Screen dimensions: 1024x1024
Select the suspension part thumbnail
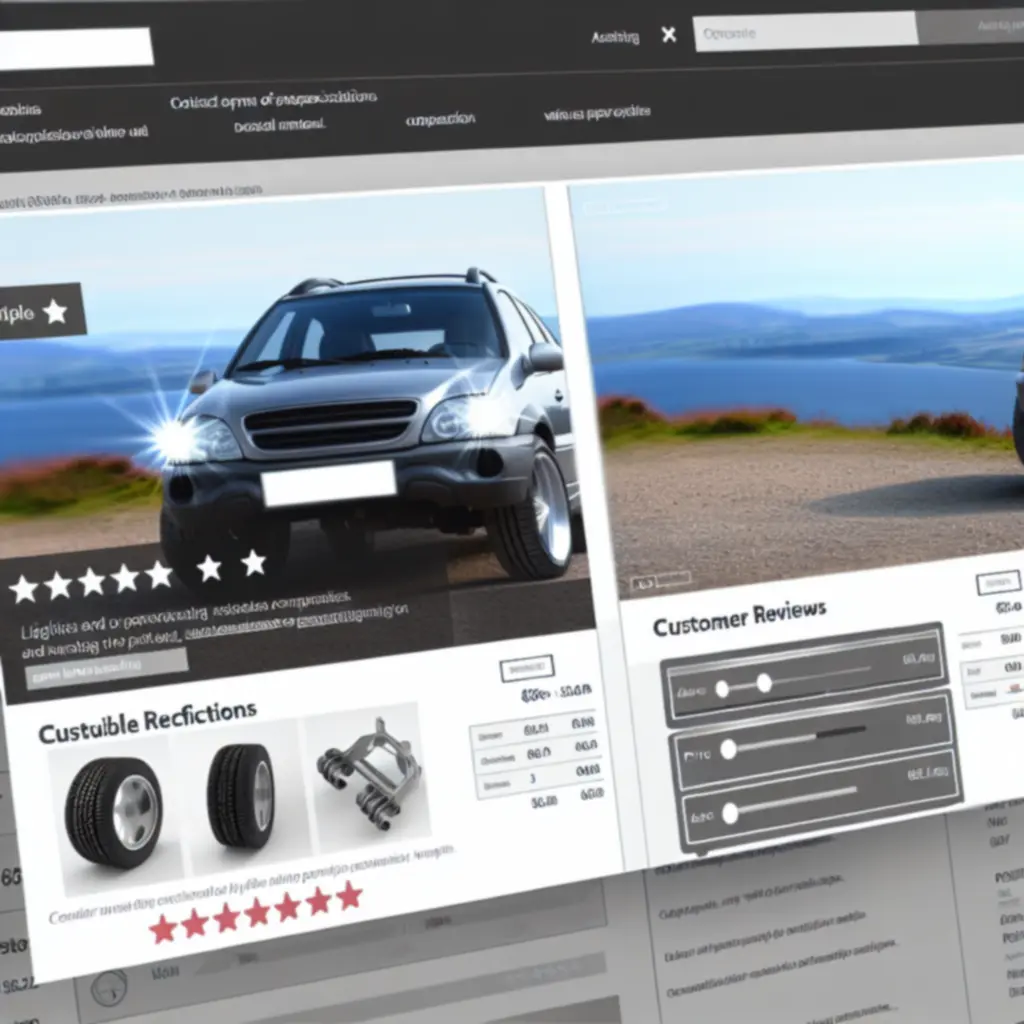[x=368, y=771]
